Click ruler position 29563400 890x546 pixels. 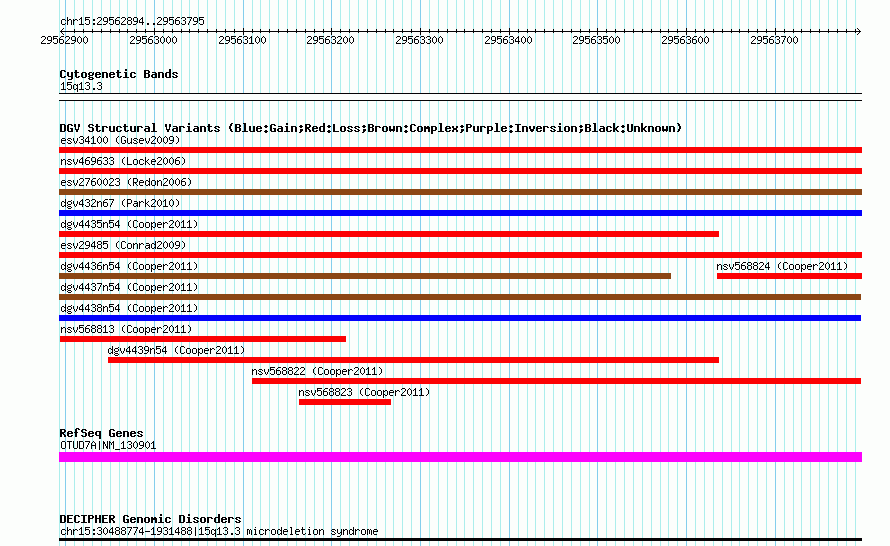point(509,40)
